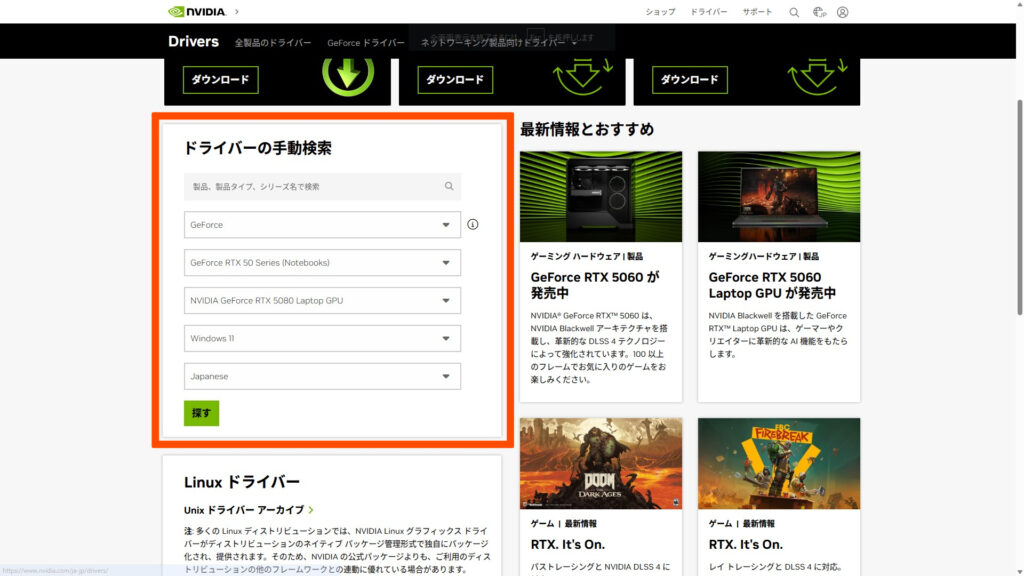The width and height of the screenshot is (1024, 576).
Task: Open the NVIDIA GeForce RTX 5080 Laptop GPU dropdown
Action: point(322,300)
